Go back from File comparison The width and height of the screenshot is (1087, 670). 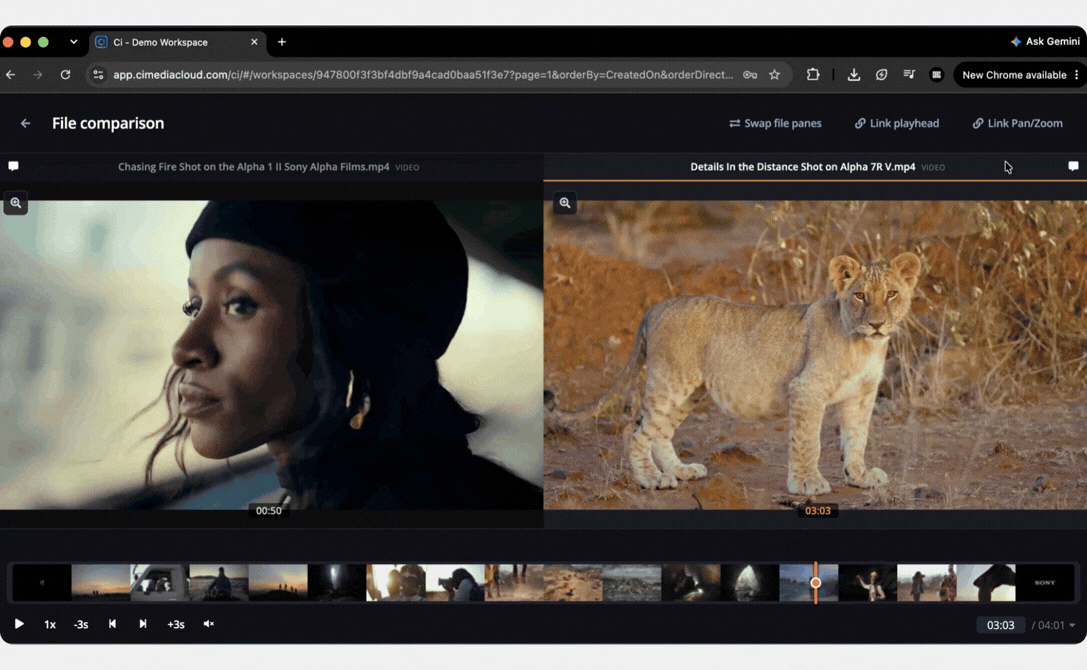click(x=26, y=123)
